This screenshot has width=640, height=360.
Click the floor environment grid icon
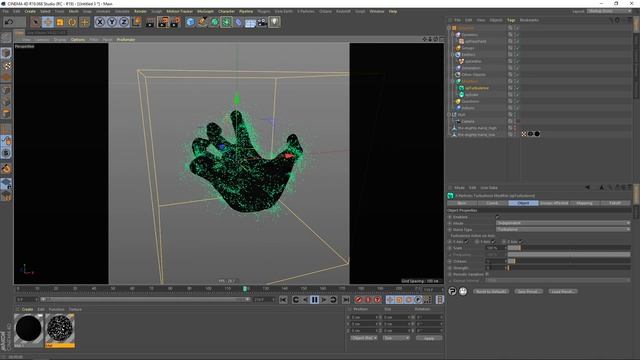click(x=250, y=22)
